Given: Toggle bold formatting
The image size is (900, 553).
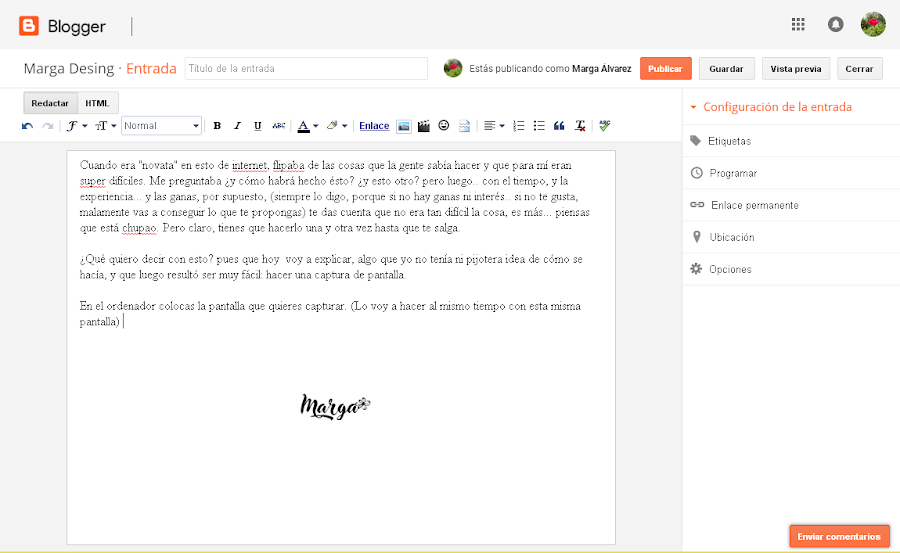Looking at the screenshot, I should tap(217, 126).
